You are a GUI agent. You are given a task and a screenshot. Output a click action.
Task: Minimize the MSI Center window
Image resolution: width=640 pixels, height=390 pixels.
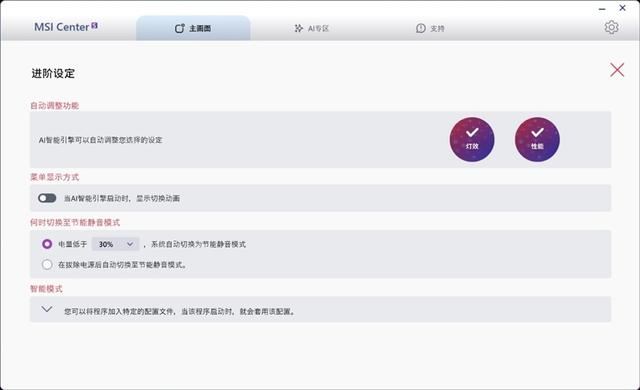pos(602,9)
